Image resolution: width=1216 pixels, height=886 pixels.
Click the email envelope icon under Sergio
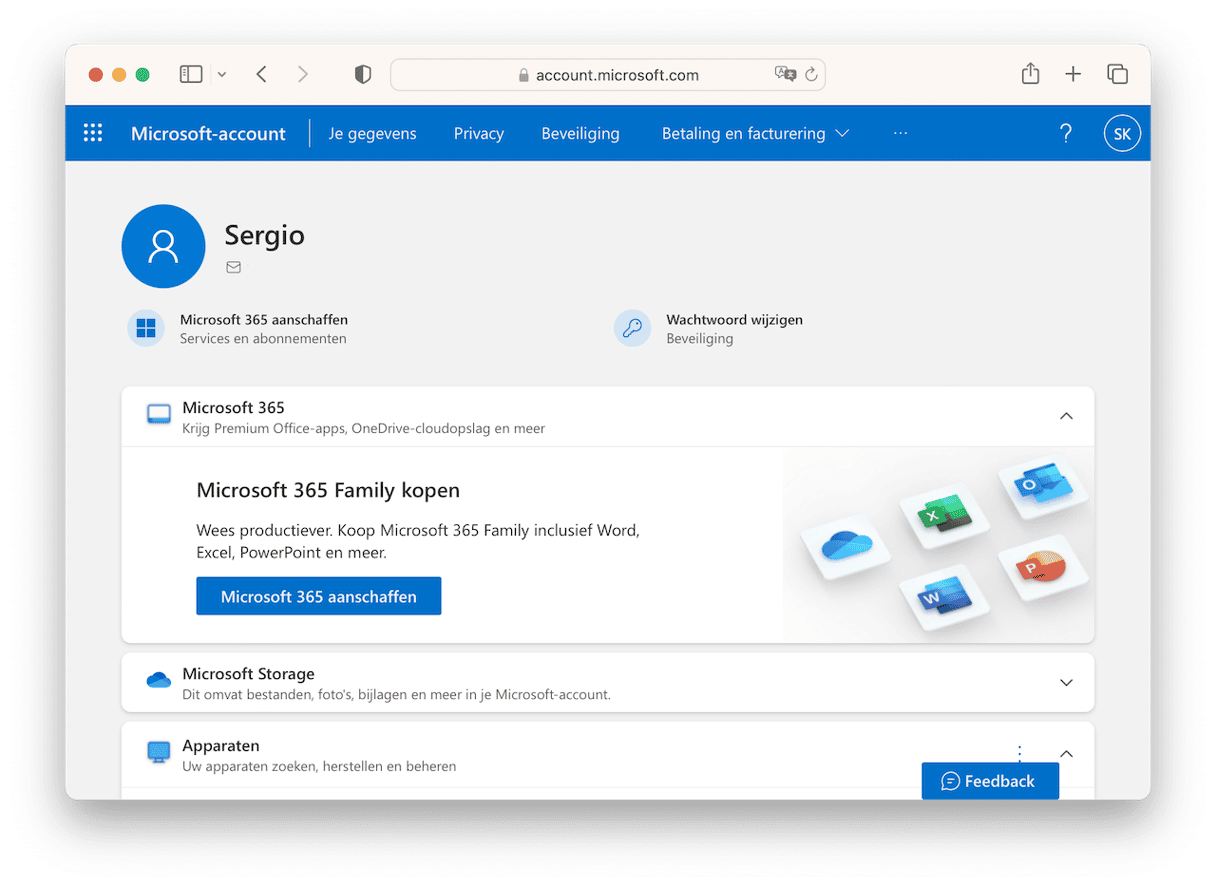coord(233,267)
